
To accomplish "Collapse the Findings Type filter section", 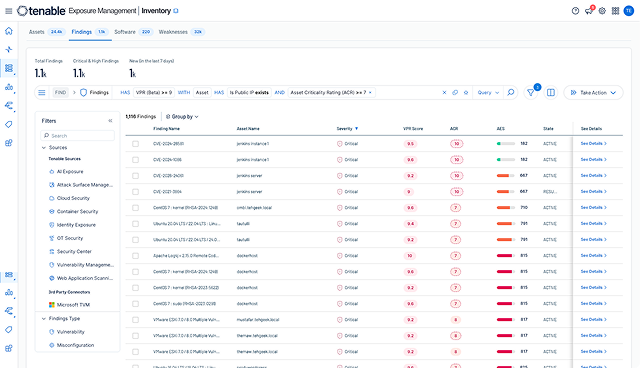I will click(x=44, y=319).
